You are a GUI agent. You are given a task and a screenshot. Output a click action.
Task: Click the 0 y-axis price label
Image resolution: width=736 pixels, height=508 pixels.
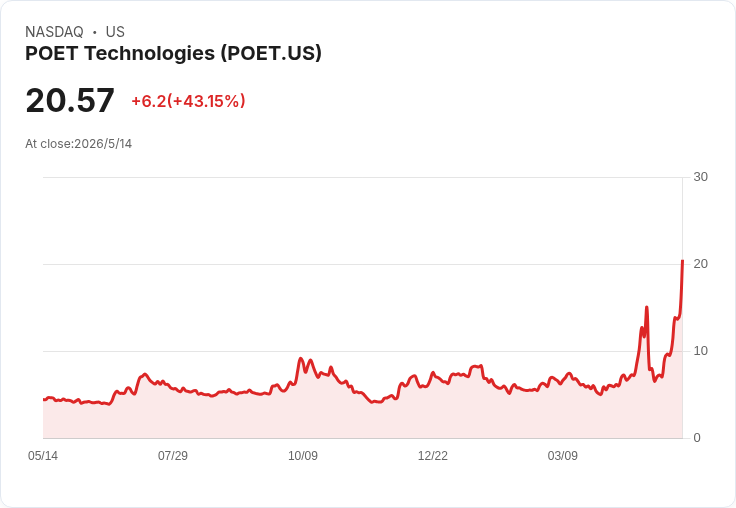(697, 438)
